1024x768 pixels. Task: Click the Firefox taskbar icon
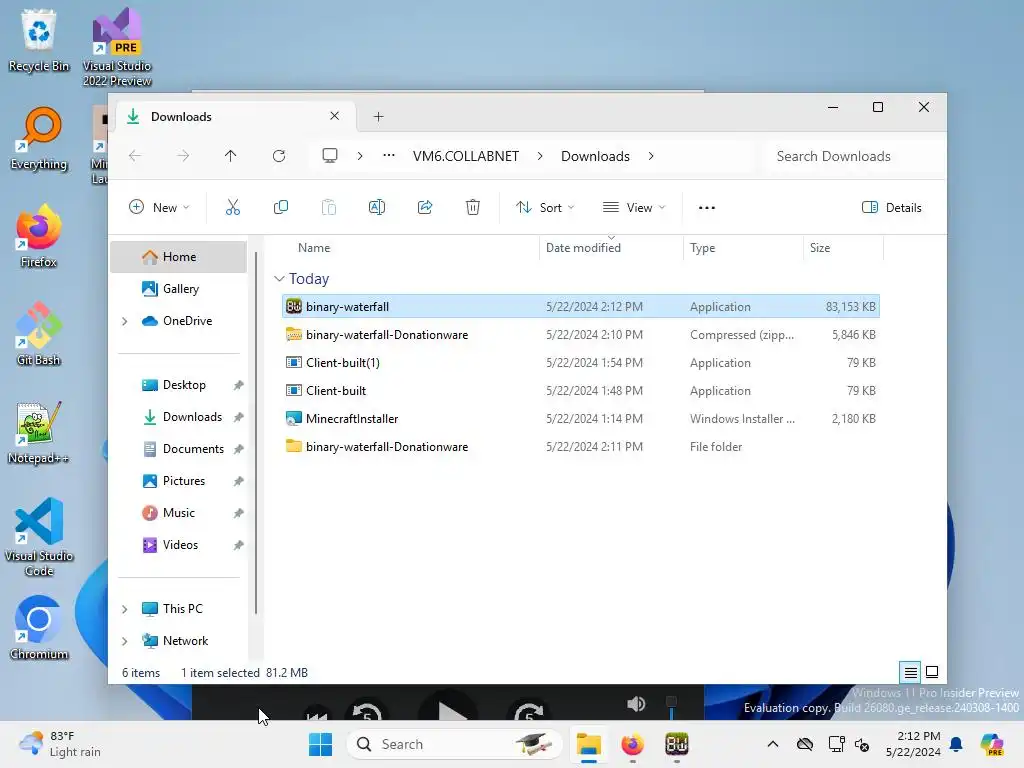(632, 744)
